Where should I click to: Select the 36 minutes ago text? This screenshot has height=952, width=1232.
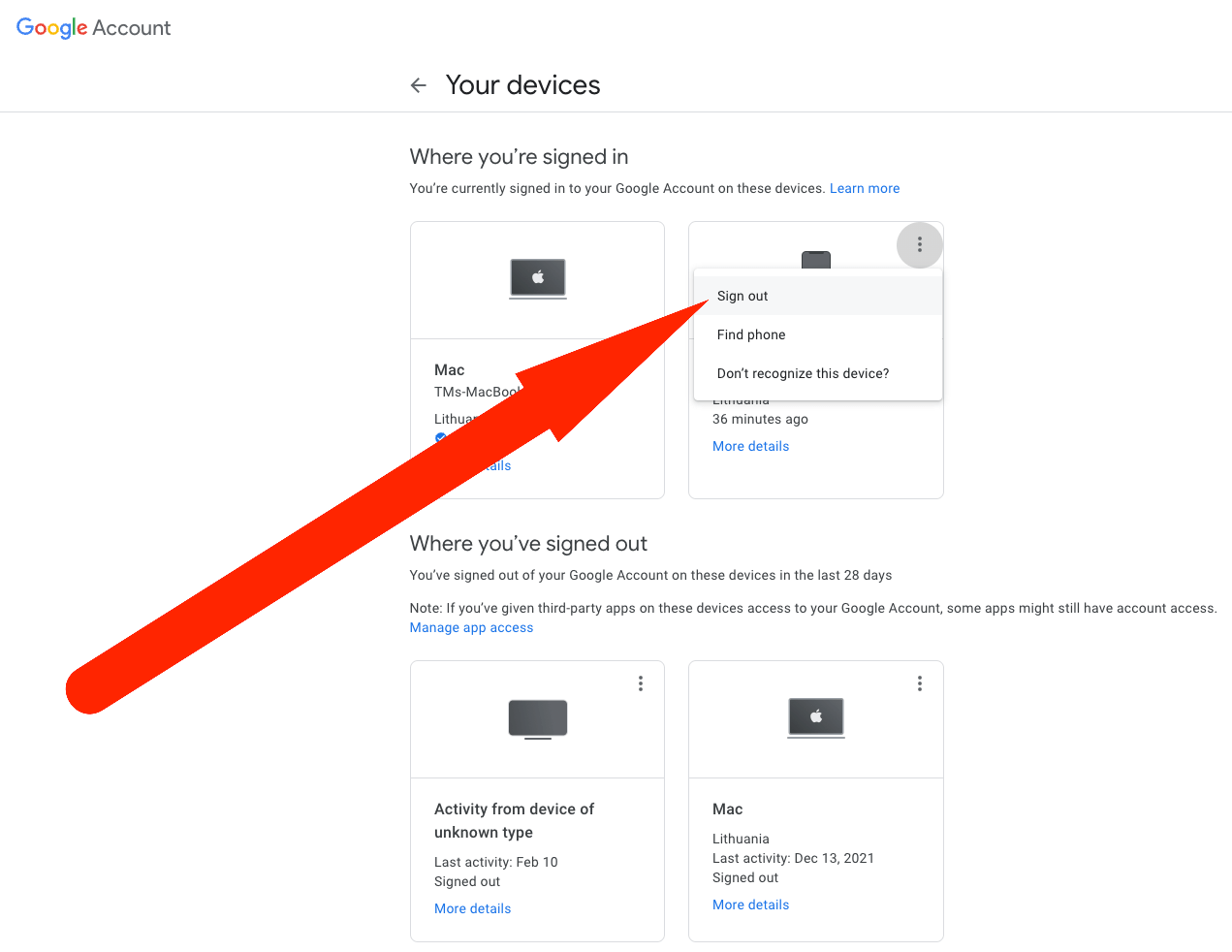pyautogui.click(x=760, y=419)
